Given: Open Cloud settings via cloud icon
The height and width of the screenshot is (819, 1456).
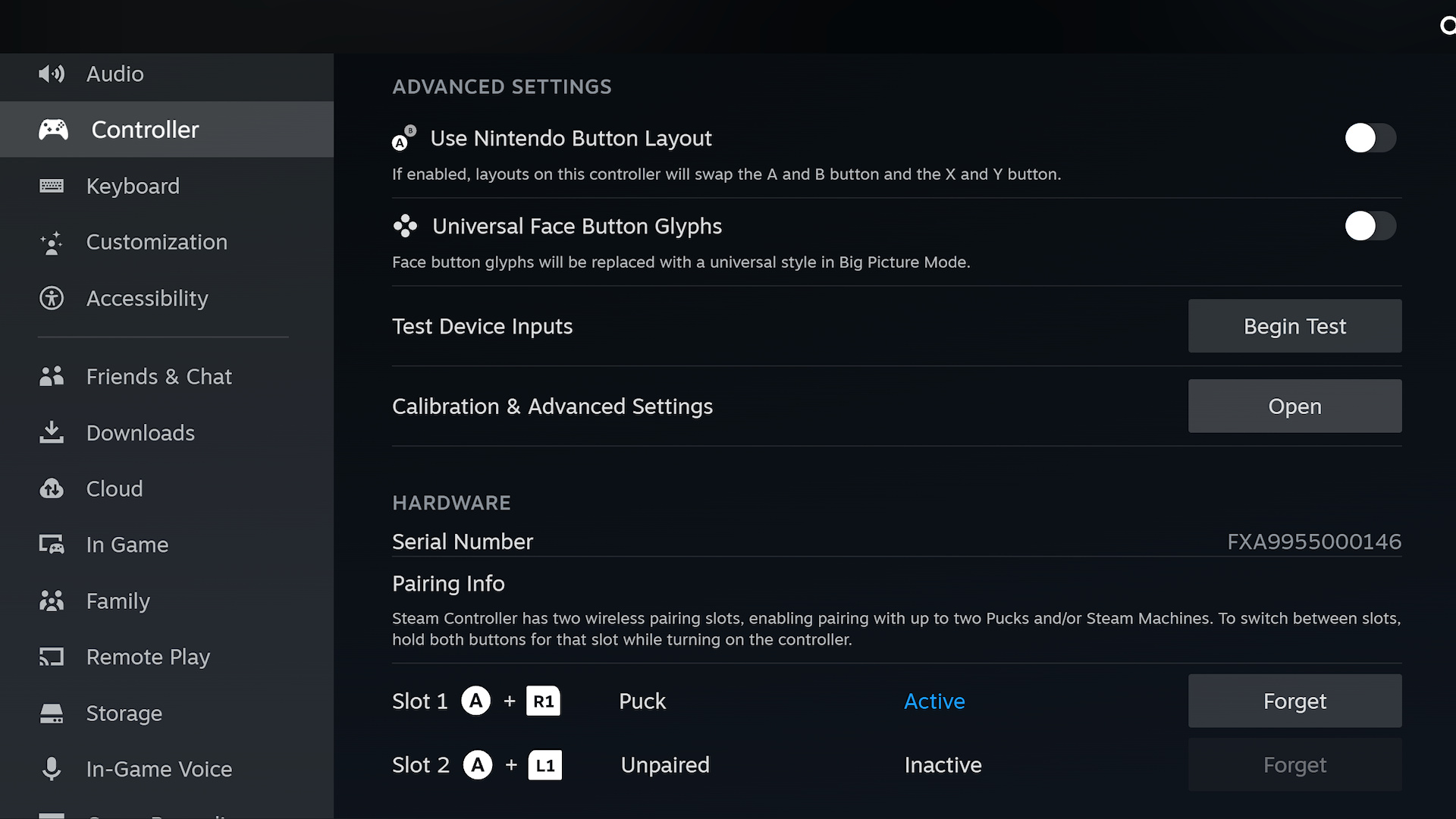Looking at the screenshot, I should [x=51, y=488].
